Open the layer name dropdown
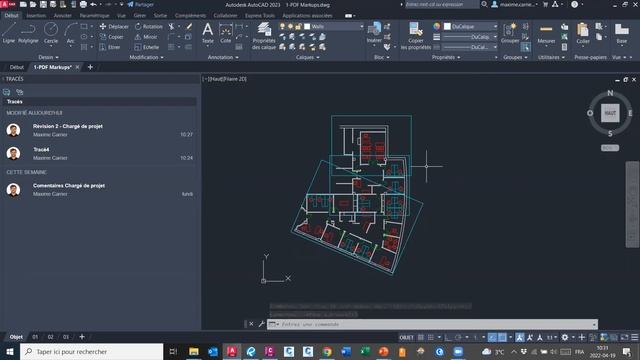This screenshot has height=360, width=640. 362,27
